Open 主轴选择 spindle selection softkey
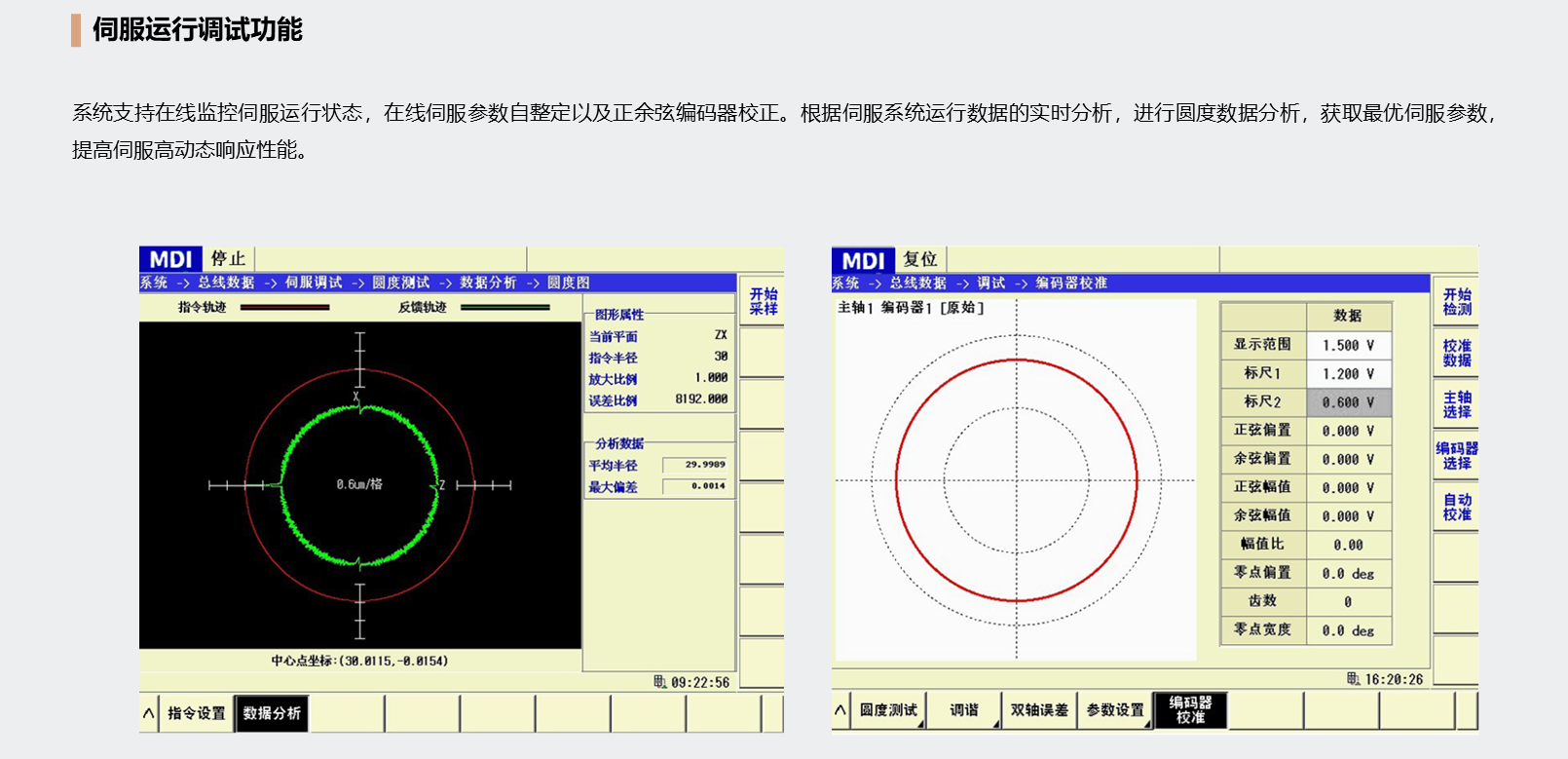1568x759 pixels. coord(1456,404)
